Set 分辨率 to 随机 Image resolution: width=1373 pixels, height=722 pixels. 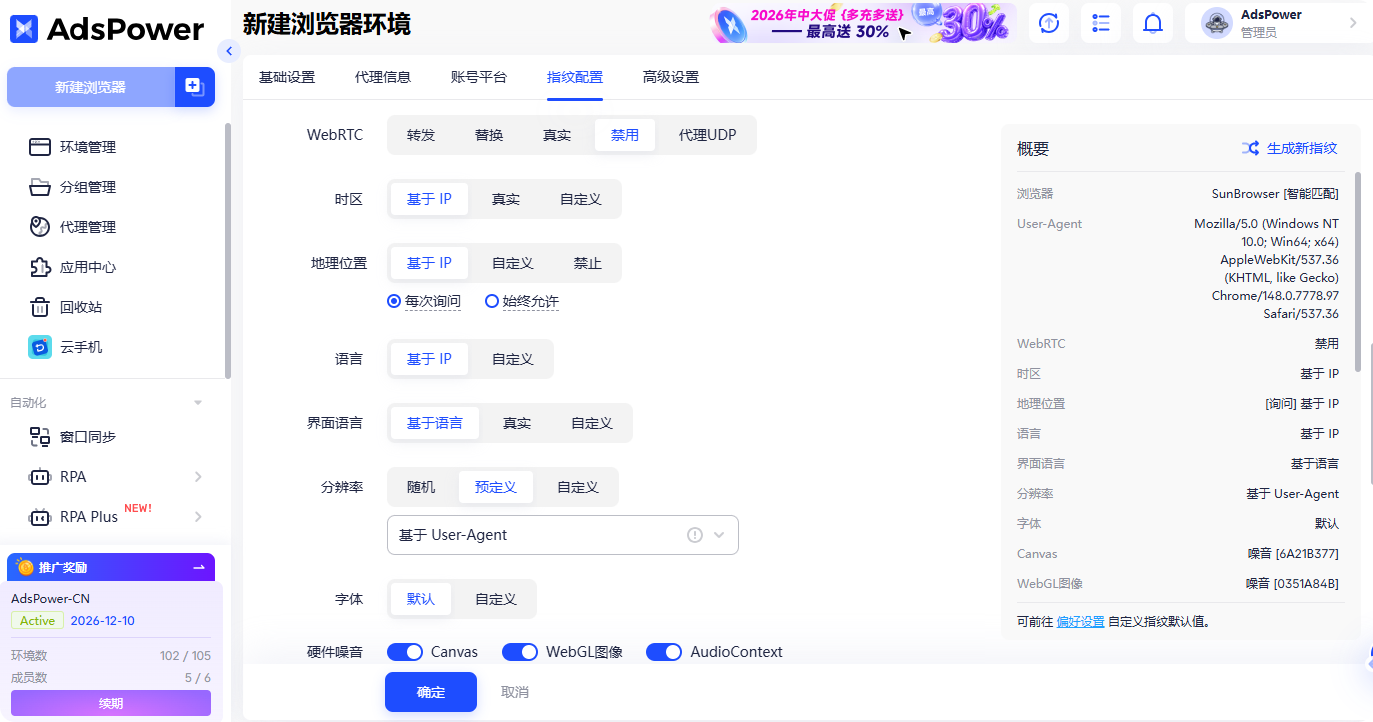[x=421, y=487]
